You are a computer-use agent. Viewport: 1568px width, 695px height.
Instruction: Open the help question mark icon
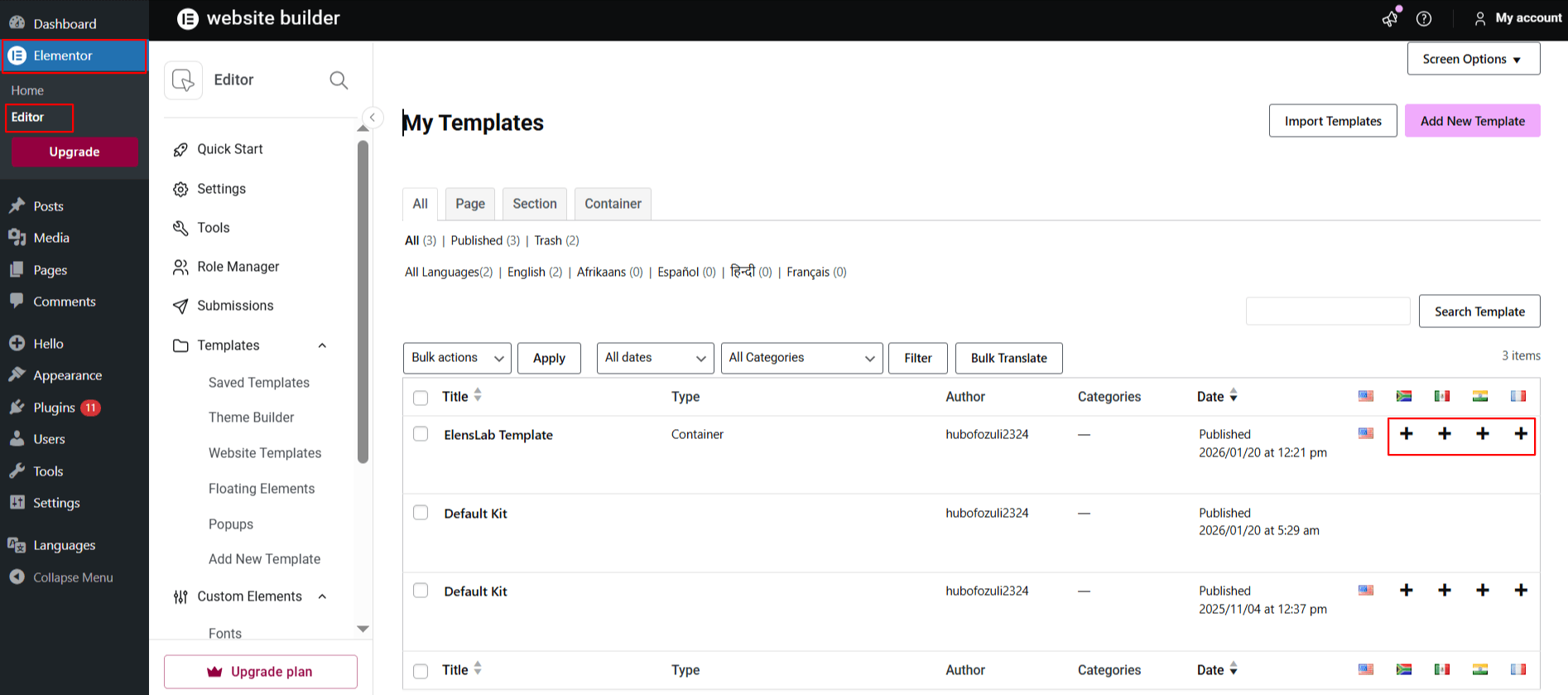click(x=1424, y=18)
